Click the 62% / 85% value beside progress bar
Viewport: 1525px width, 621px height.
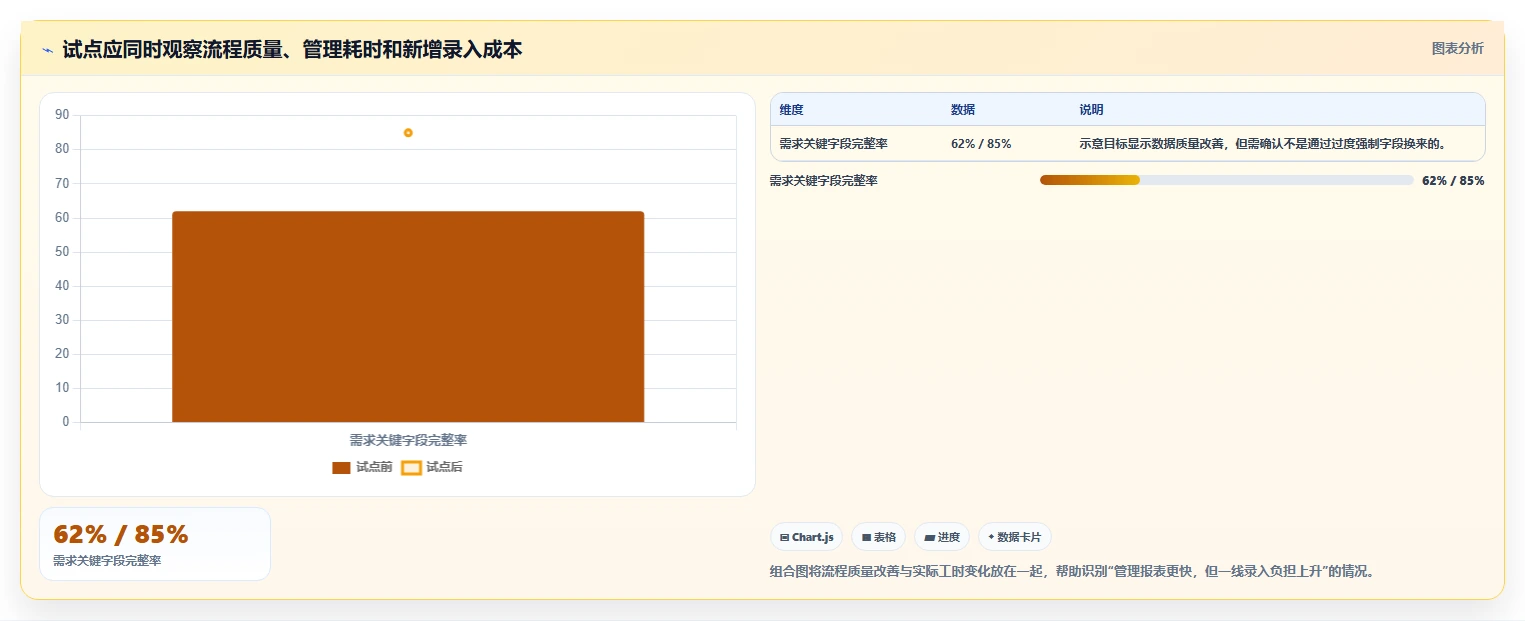(1453, 181)
